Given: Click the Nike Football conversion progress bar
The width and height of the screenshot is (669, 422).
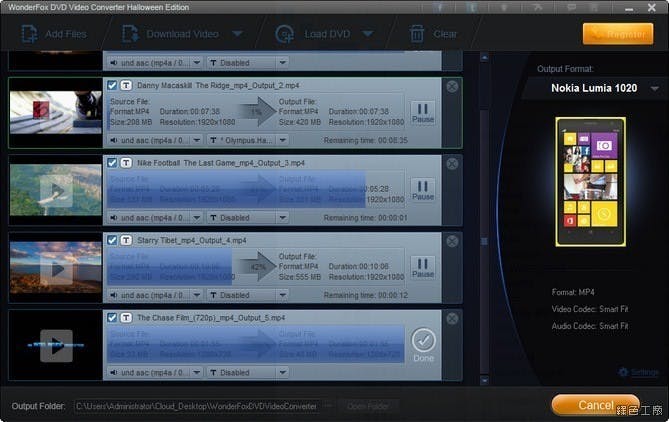Looking at the screenshot, I should 255,189.
